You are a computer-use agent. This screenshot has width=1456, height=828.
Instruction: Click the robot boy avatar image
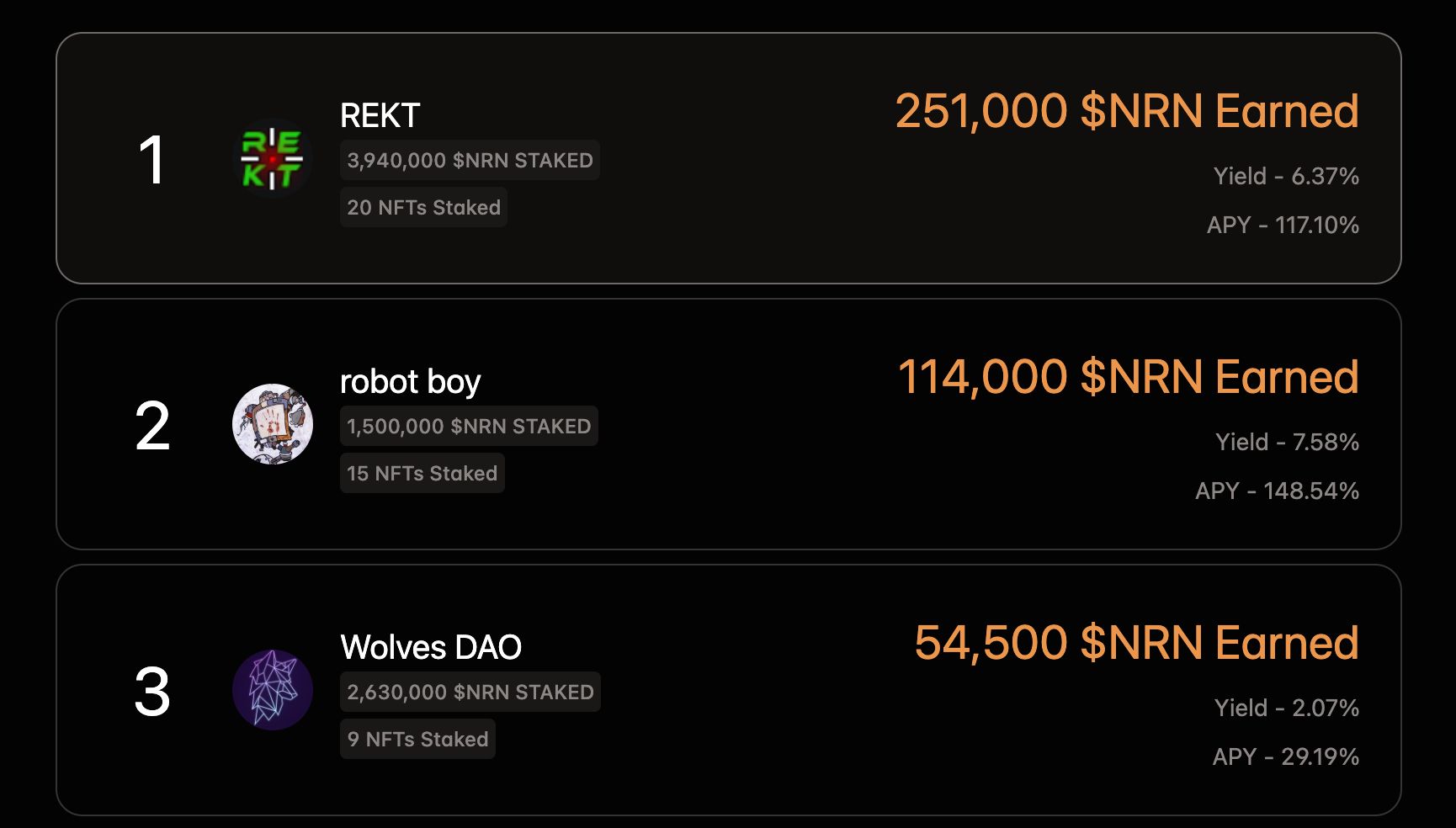point(272,424)
